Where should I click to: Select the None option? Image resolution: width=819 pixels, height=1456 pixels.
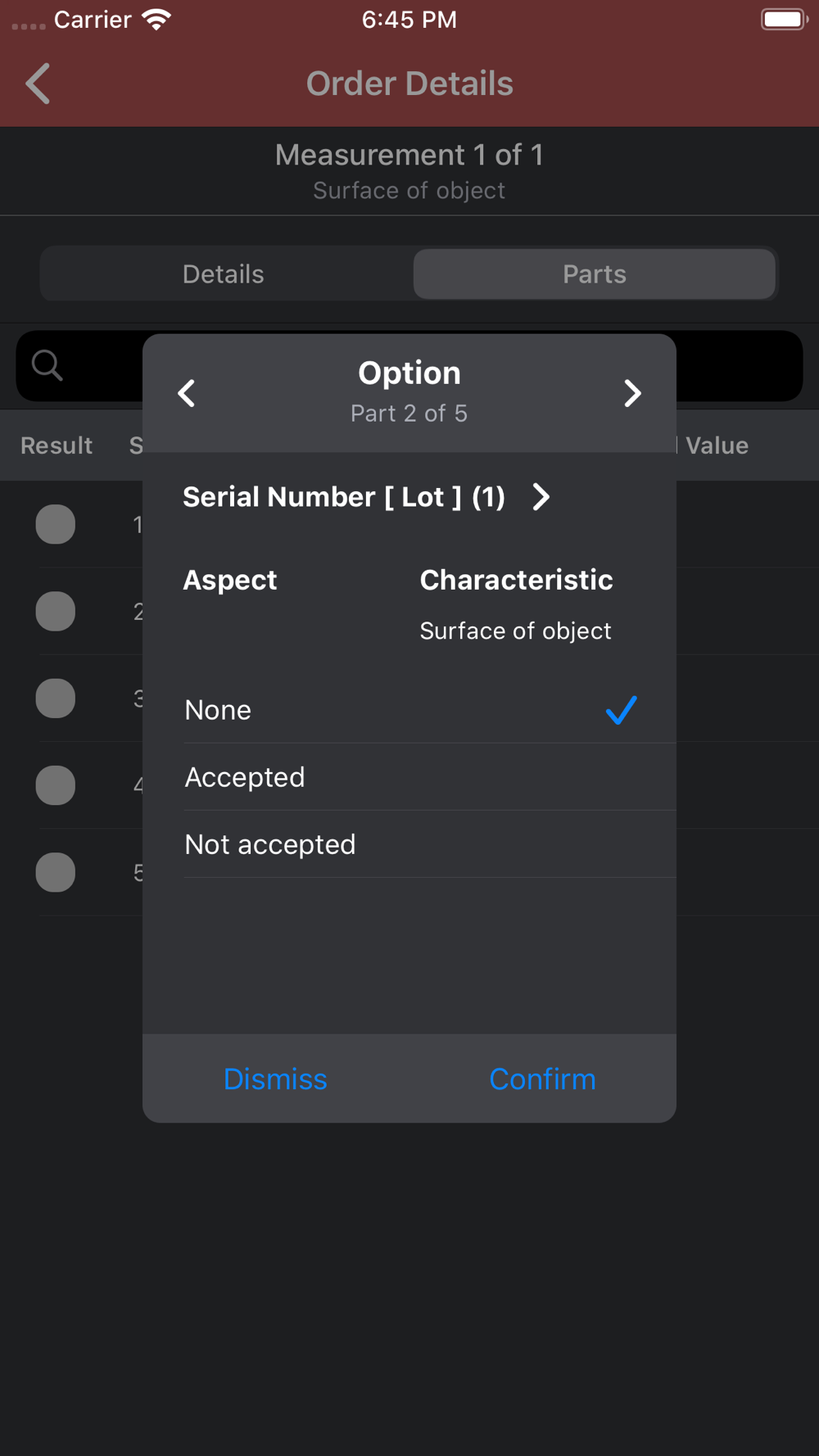pyautogui.click(x=218, y=710)
